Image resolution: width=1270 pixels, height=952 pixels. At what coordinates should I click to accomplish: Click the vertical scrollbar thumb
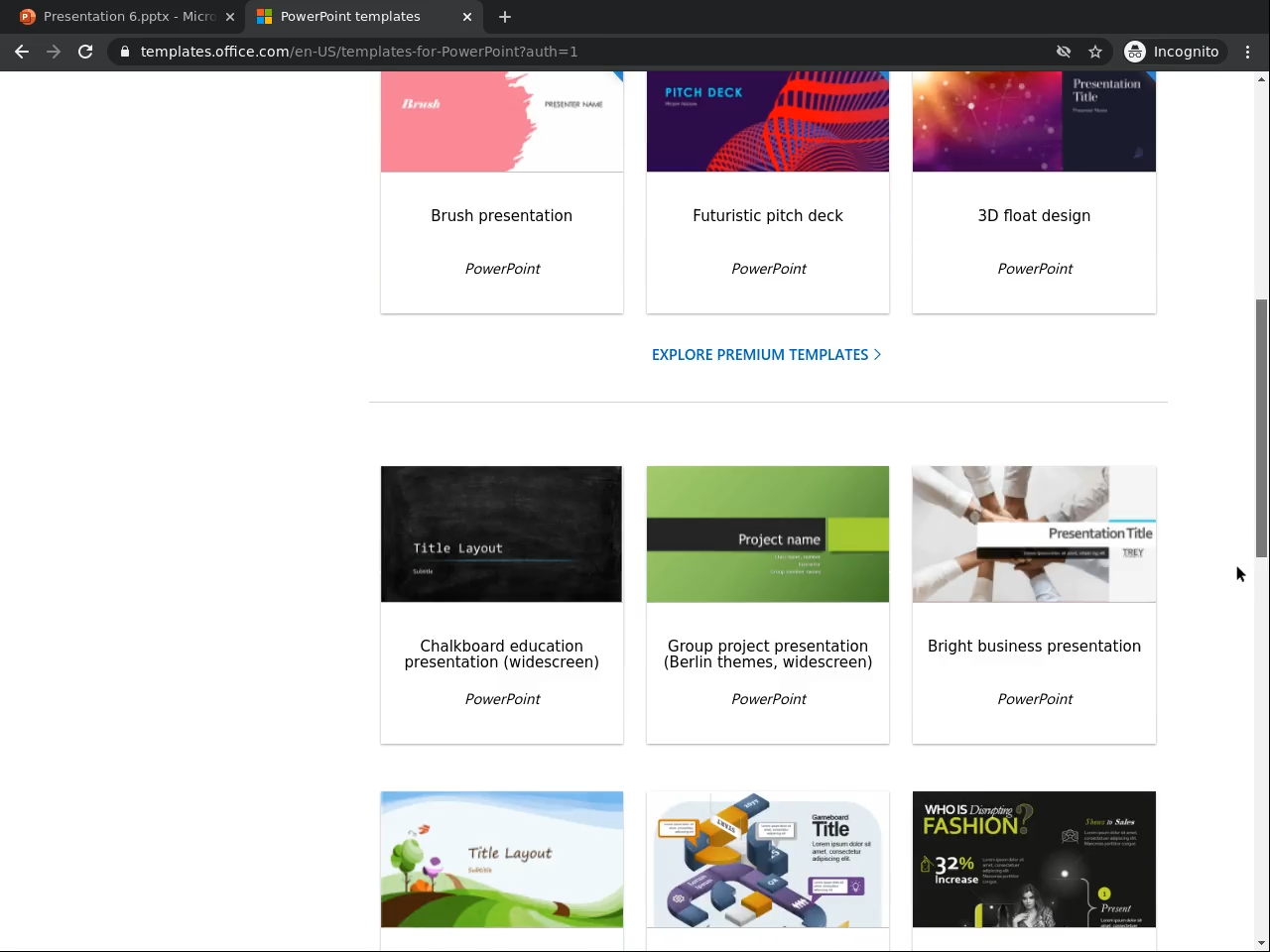click(x=1262, y=427)
